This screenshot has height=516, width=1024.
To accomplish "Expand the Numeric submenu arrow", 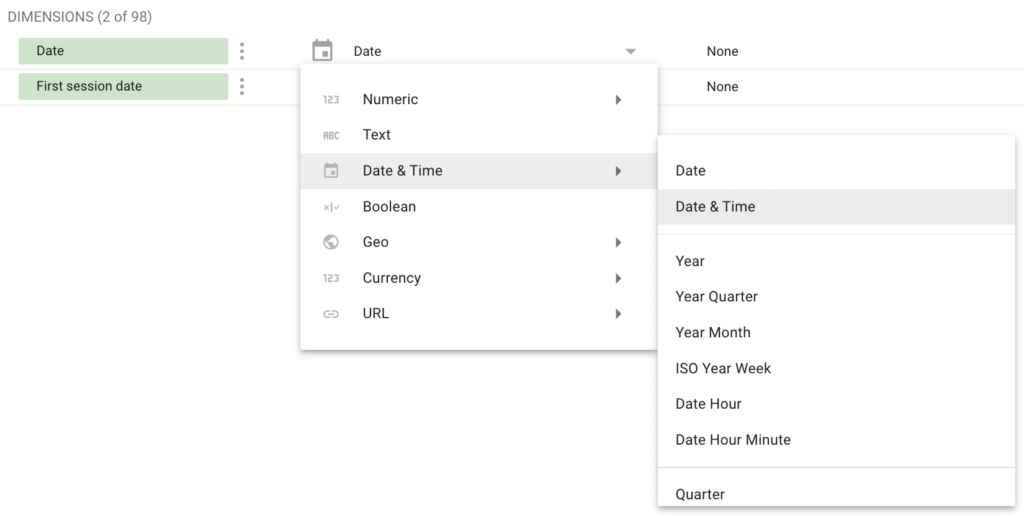I will click(618, 100).
